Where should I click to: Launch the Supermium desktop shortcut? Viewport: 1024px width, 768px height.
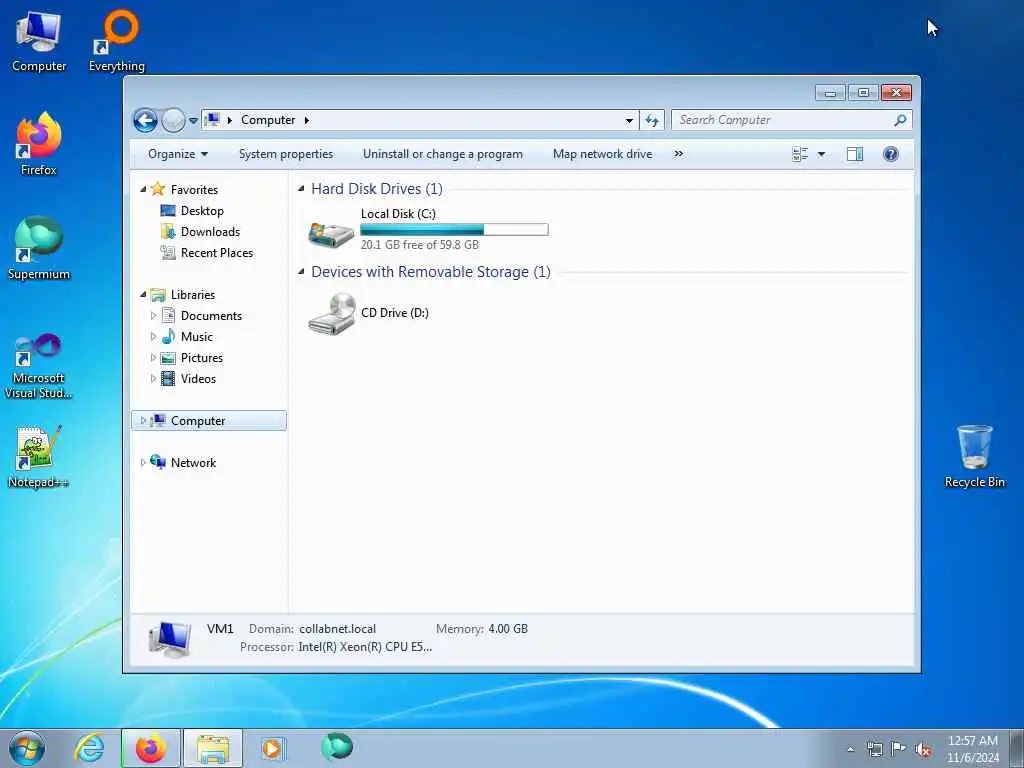click(39, 248)
